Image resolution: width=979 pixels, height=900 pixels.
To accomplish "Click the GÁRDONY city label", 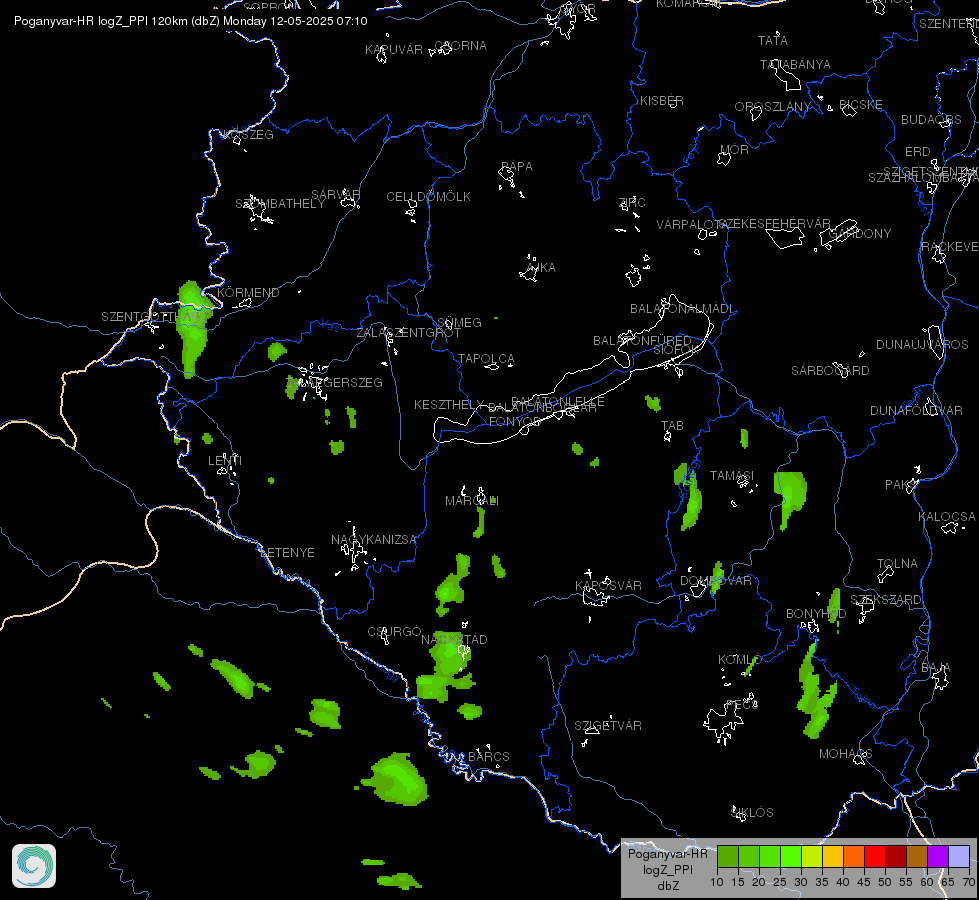I will tap(860, 234).
